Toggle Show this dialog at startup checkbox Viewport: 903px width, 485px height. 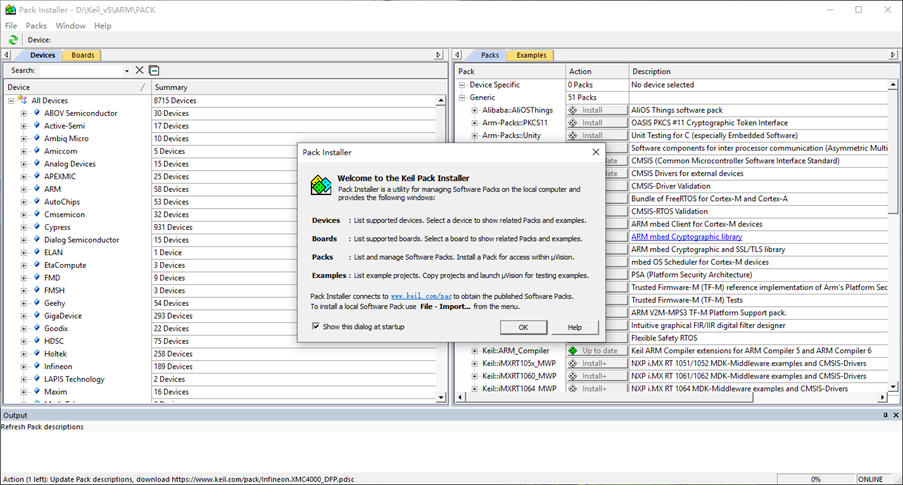316,326
